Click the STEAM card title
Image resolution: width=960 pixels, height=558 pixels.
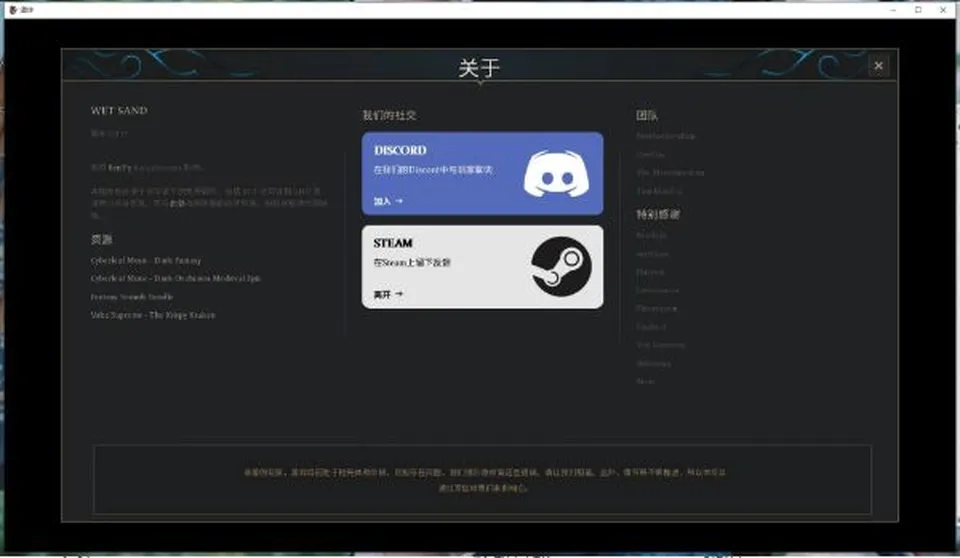pyautogui.click(x=393, y=243)
